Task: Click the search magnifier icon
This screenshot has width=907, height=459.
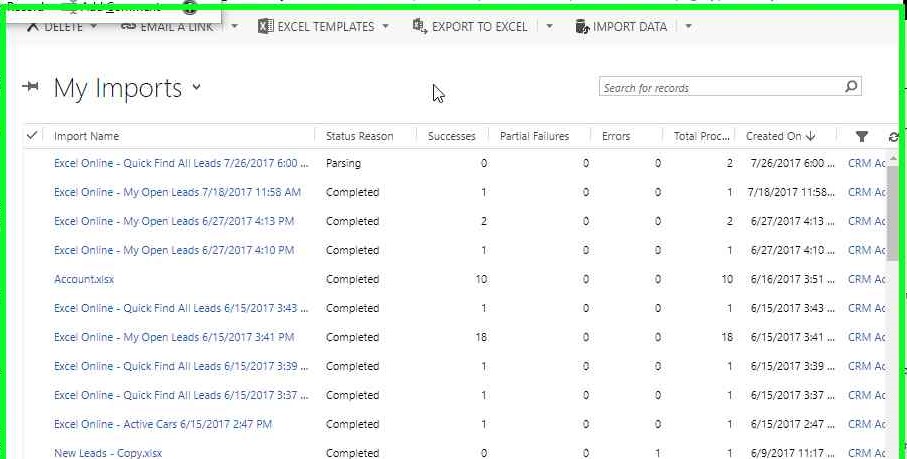Action: [x=851, y=87]
